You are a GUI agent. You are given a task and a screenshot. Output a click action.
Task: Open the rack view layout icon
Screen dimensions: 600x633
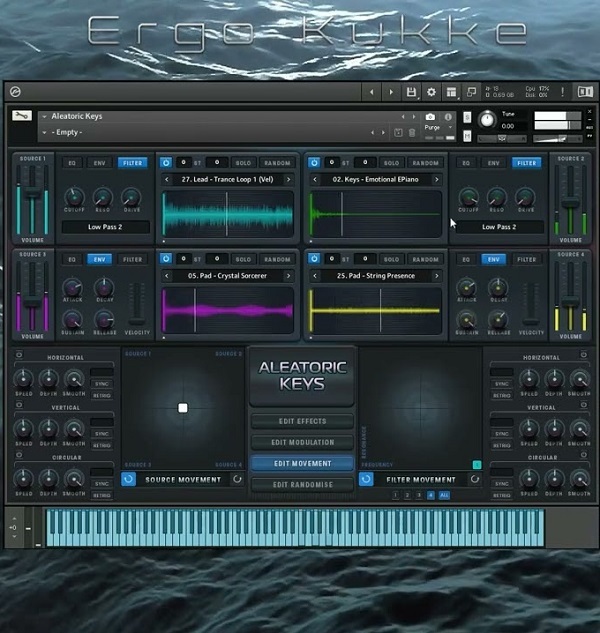tap(451, 92)
